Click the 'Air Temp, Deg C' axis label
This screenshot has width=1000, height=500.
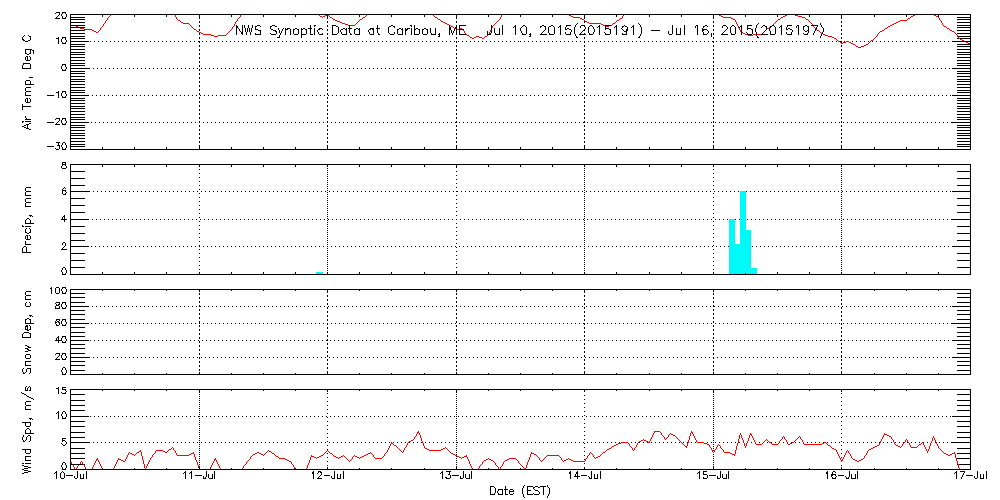[x=27, y=82]
